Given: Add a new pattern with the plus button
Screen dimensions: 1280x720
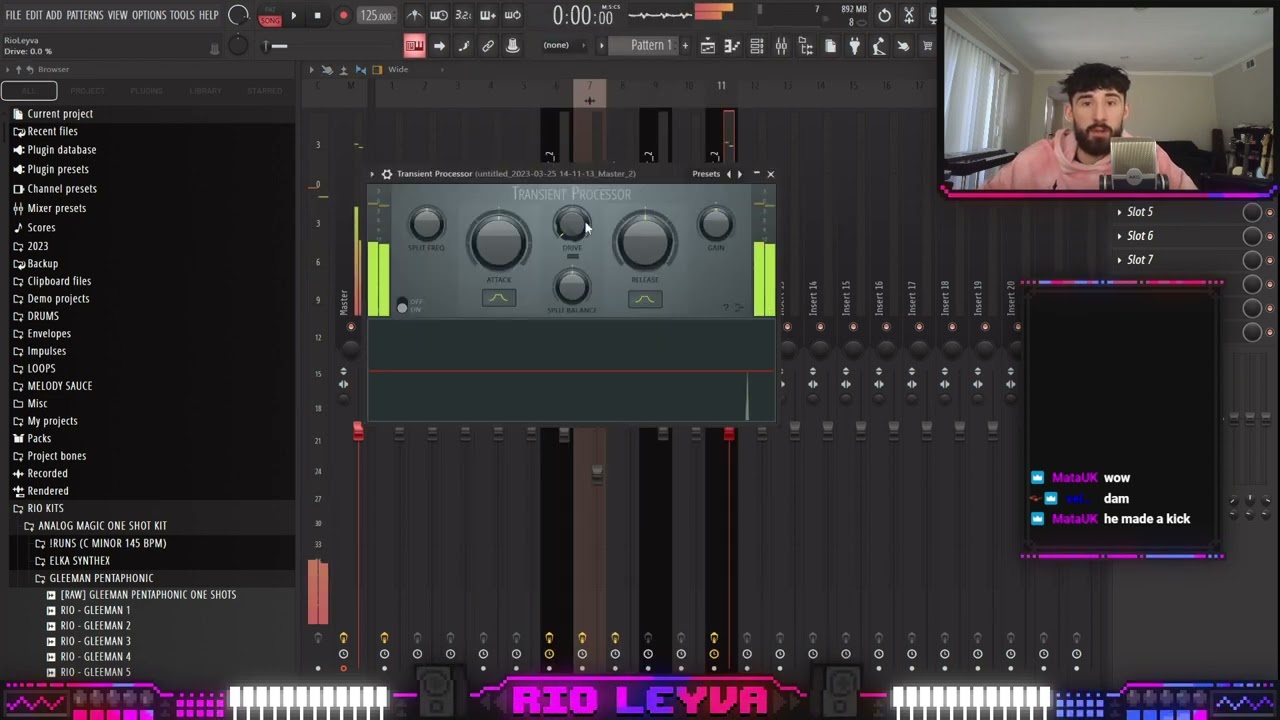Looking at the screenshot, I should 685,45.
